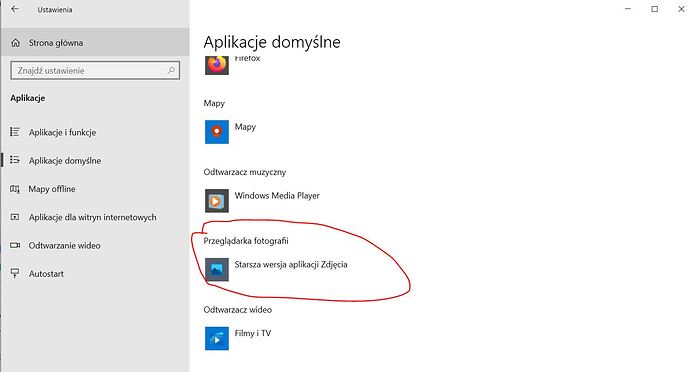
Task: Close the Ustawienia window
Action: point(681,9)
